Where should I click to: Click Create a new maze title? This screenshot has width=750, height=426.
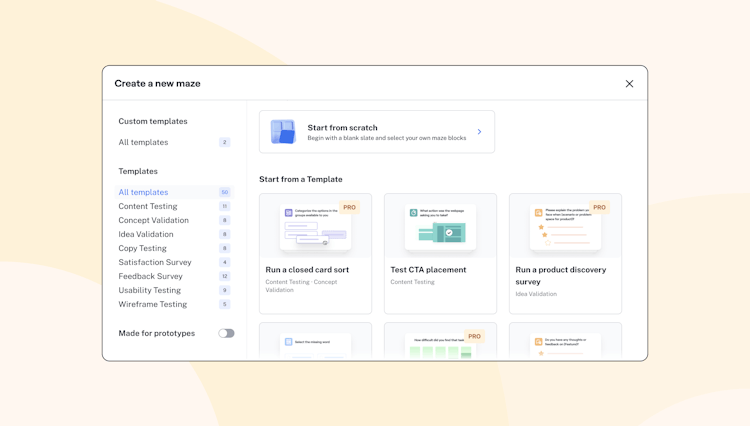point(157,84)
